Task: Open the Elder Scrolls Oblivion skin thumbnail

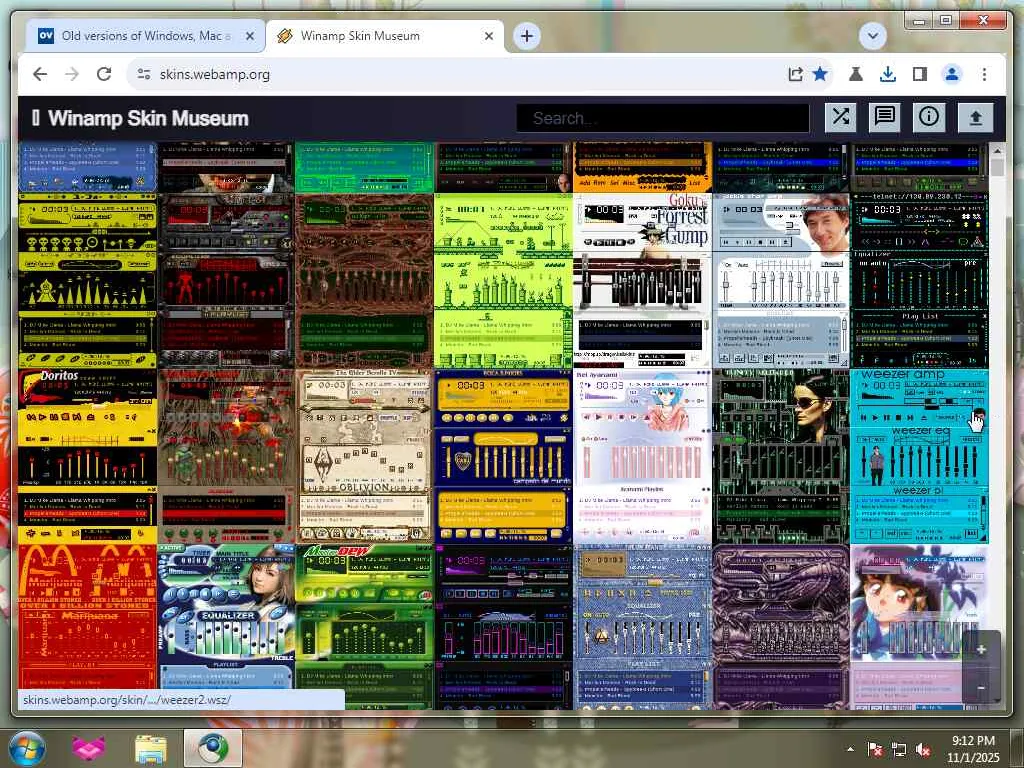Action: click(x=364, y=456)
